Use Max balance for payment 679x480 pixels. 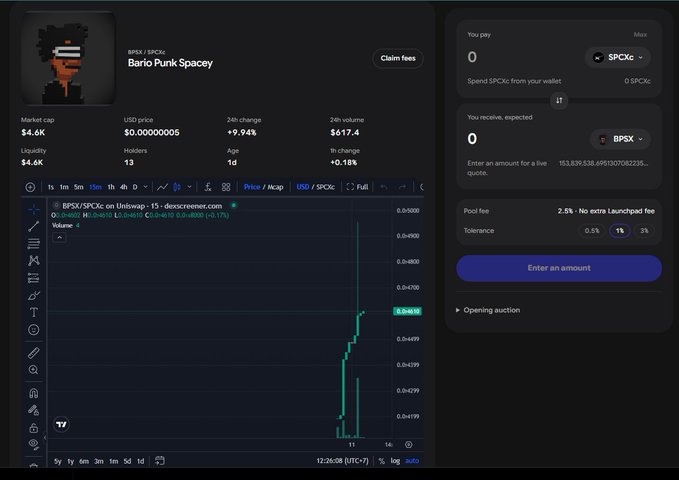(x=640, y=35)
